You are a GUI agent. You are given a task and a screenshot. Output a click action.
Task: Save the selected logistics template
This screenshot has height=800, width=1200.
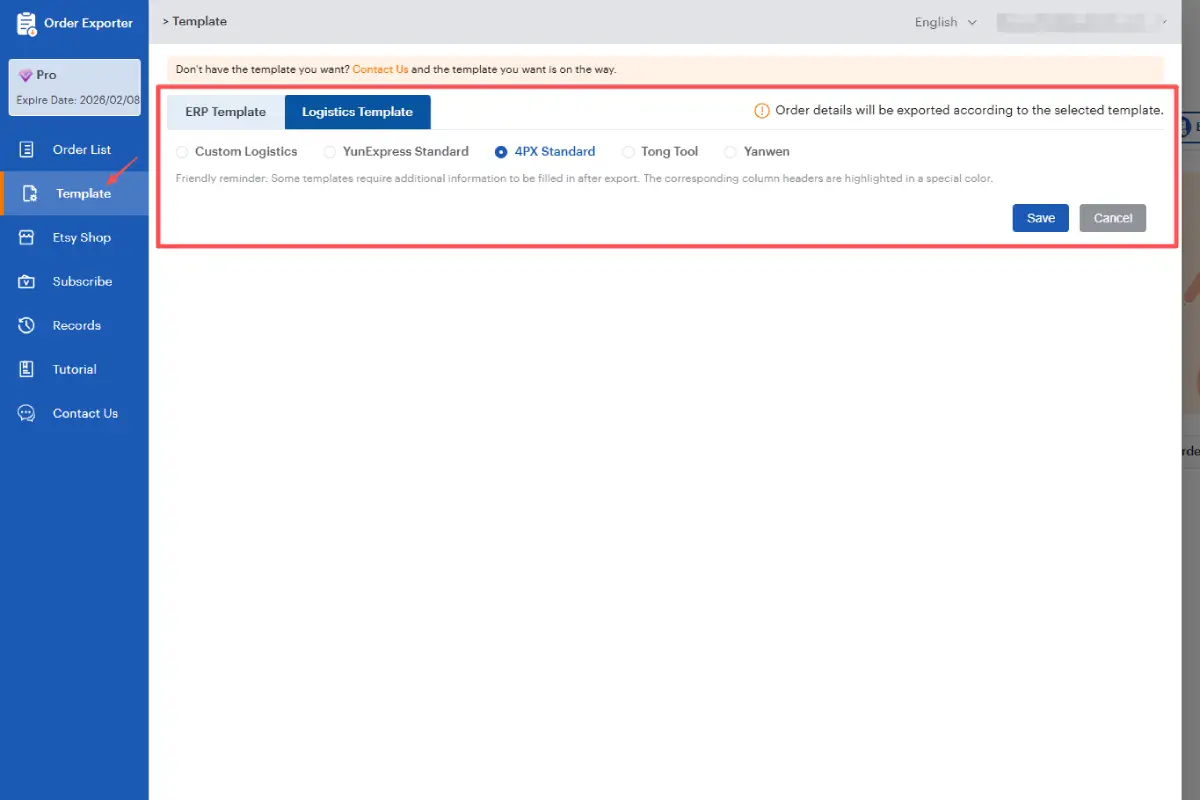pos(1040,217)
